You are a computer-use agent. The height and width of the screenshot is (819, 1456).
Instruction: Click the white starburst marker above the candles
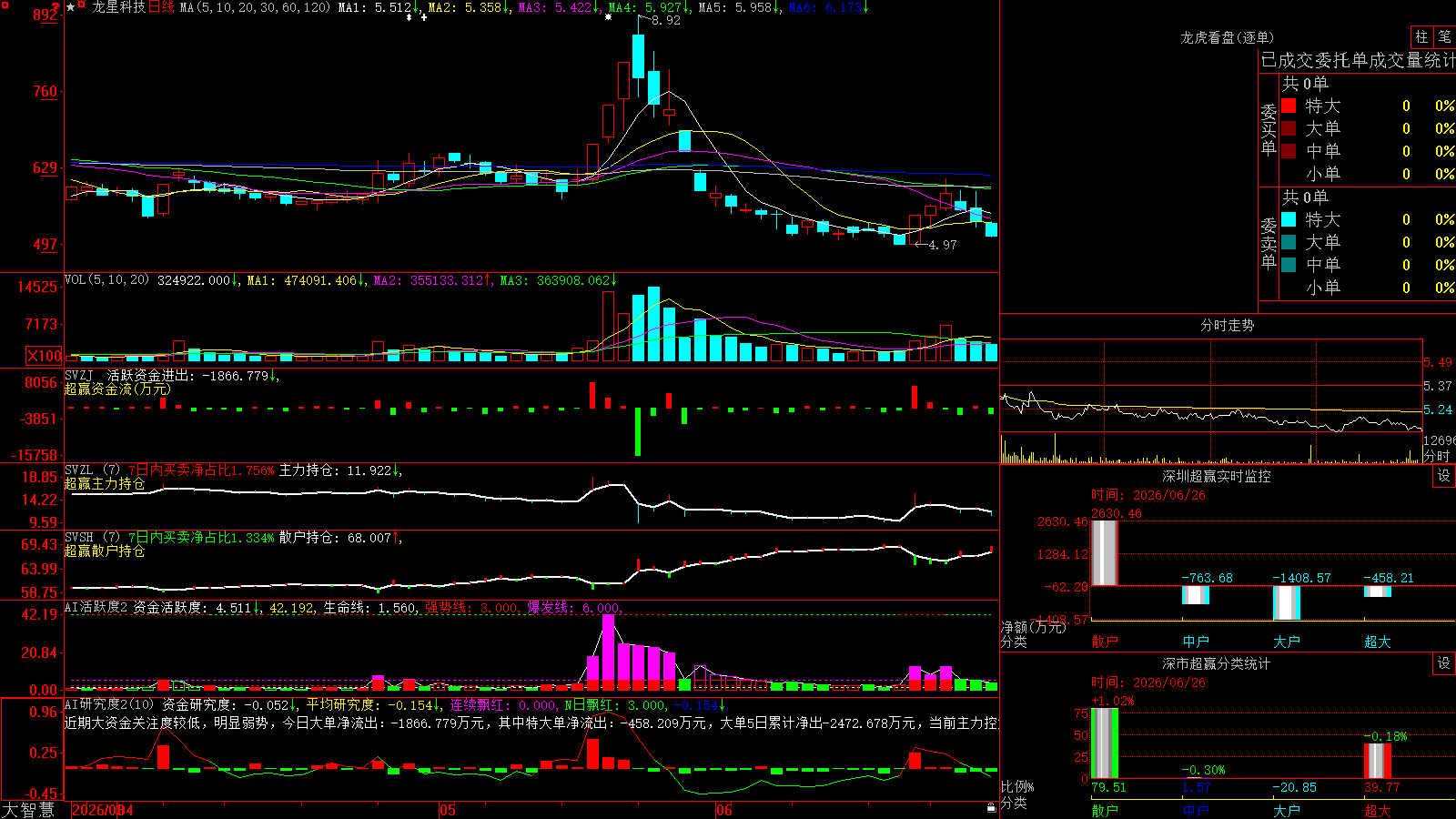(608, 17)
